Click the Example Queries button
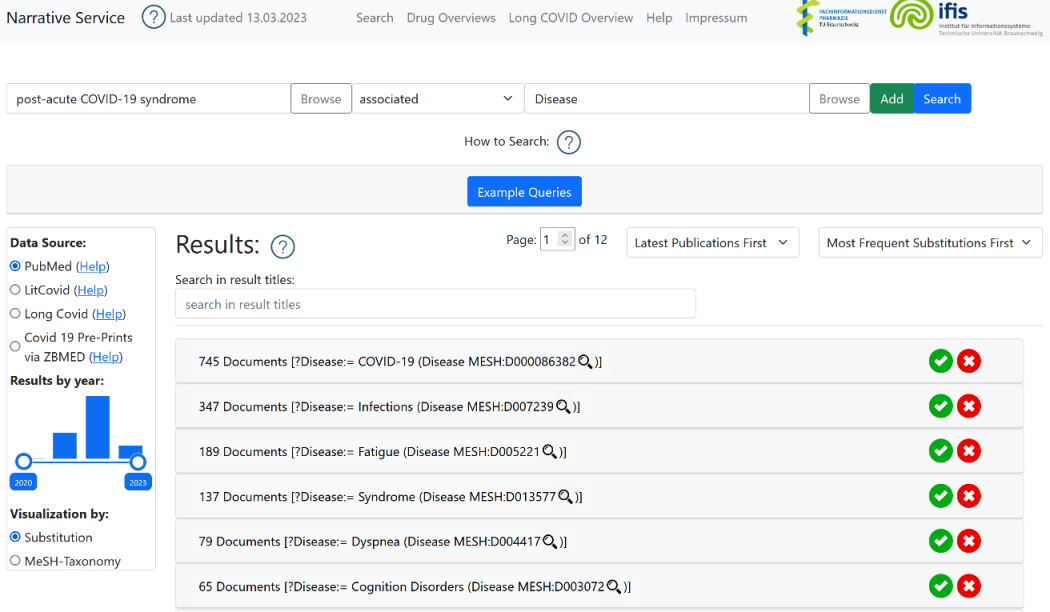Image resolution: width=1050 pixels, height=612 pixels. pyautogui.click(x=524, y=192)
